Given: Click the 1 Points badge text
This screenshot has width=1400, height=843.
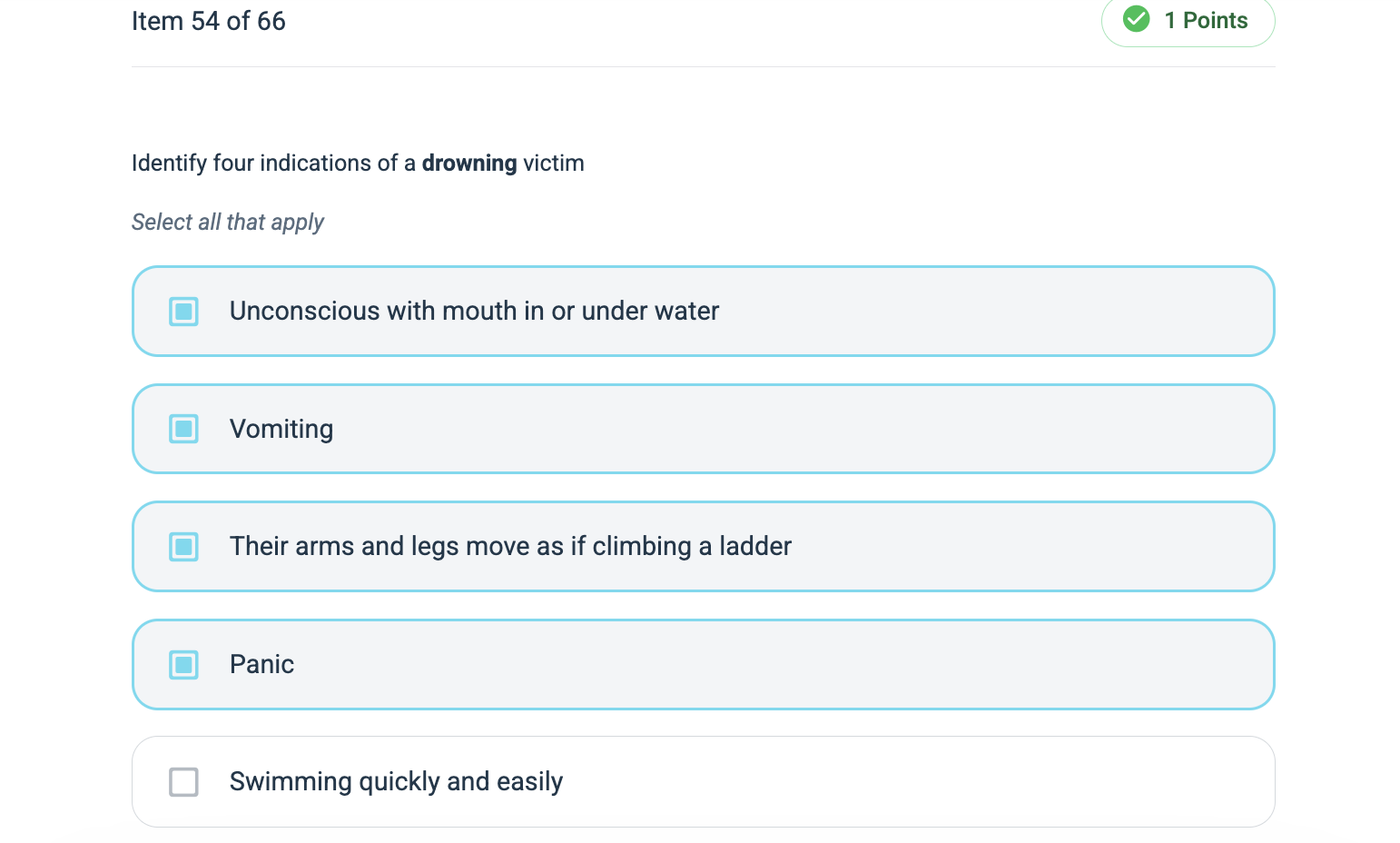Looking at the screenshot, I should (x=1206, y=20).
